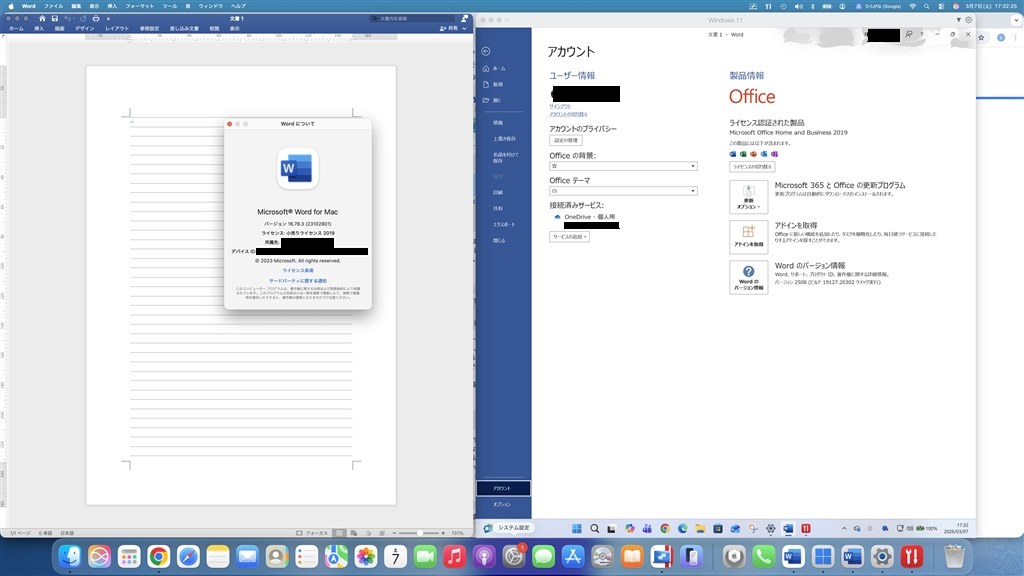1024x576 pixels.
Task: Open ウィンドウ in the macOS menu bar
Action: (210, 6)
